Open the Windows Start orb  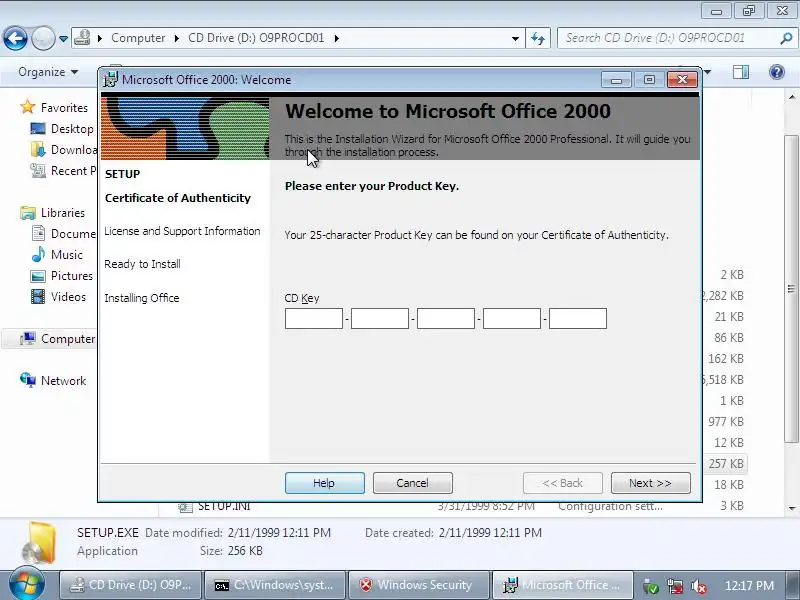pyautogui.click(x=27, y=584)
